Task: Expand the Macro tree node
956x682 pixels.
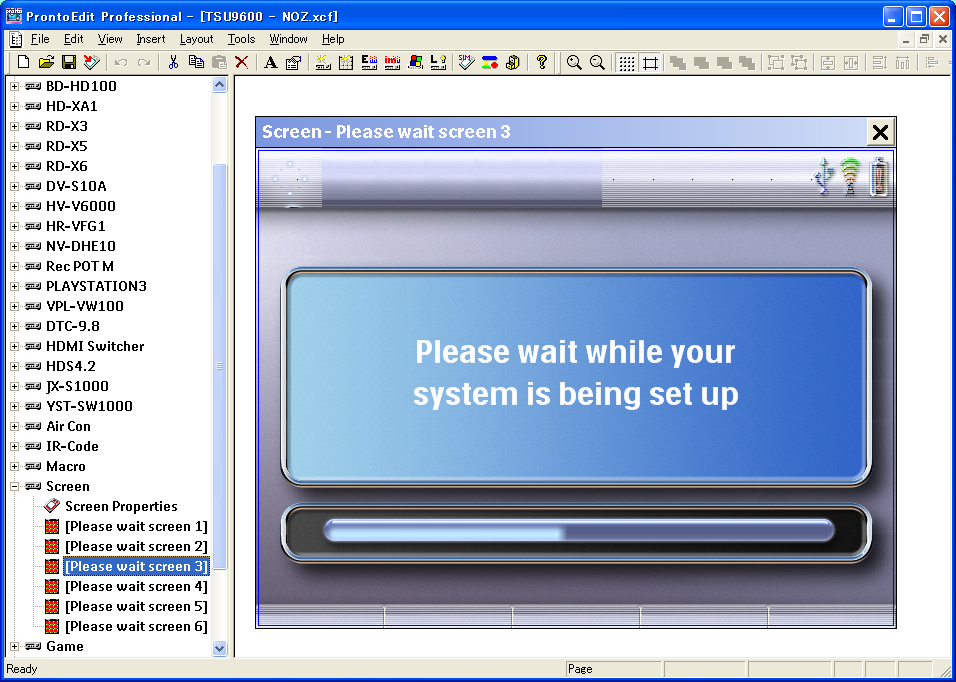Action: 15,466
